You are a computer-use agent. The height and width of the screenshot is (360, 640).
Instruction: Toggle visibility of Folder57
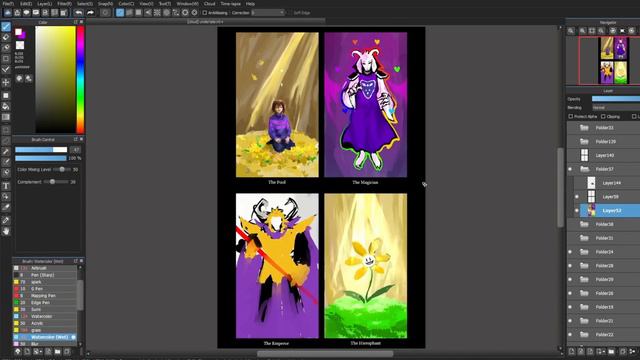point(570,169)
